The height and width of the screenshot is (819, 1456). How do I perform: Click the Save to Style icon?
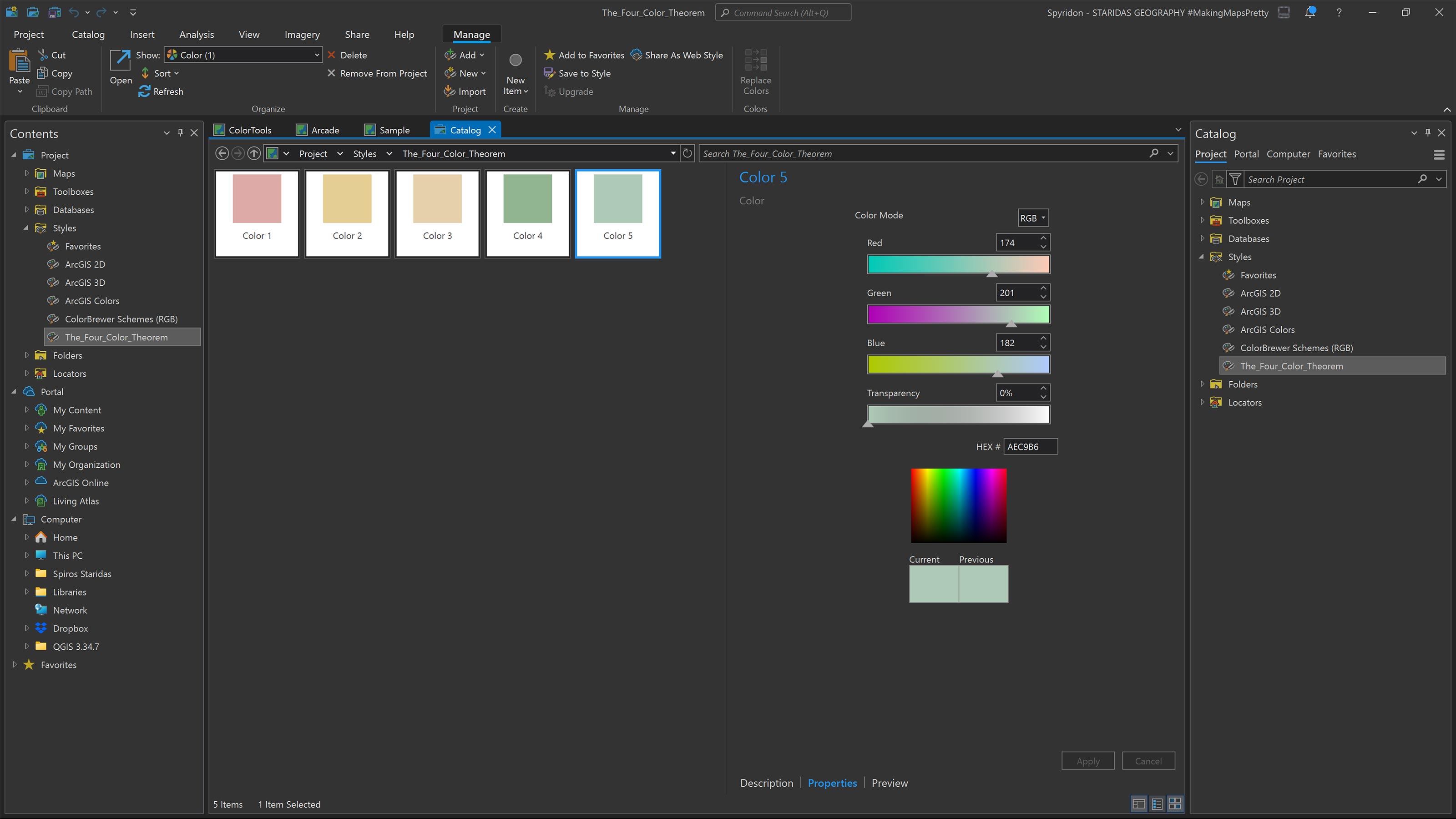click(x=549, y=73)
